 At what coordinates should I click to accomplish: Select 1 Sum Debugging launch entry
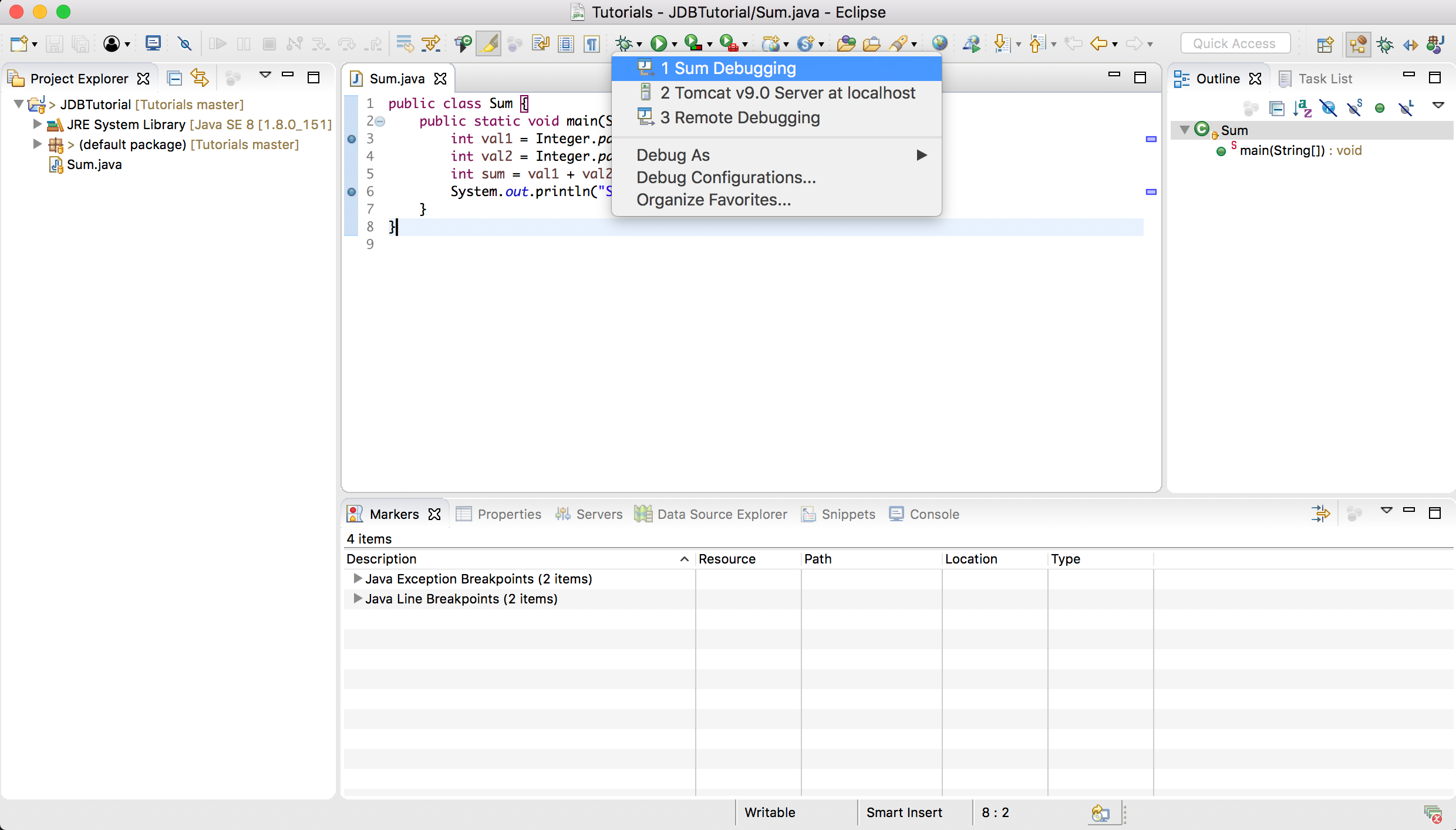[776, 68]
